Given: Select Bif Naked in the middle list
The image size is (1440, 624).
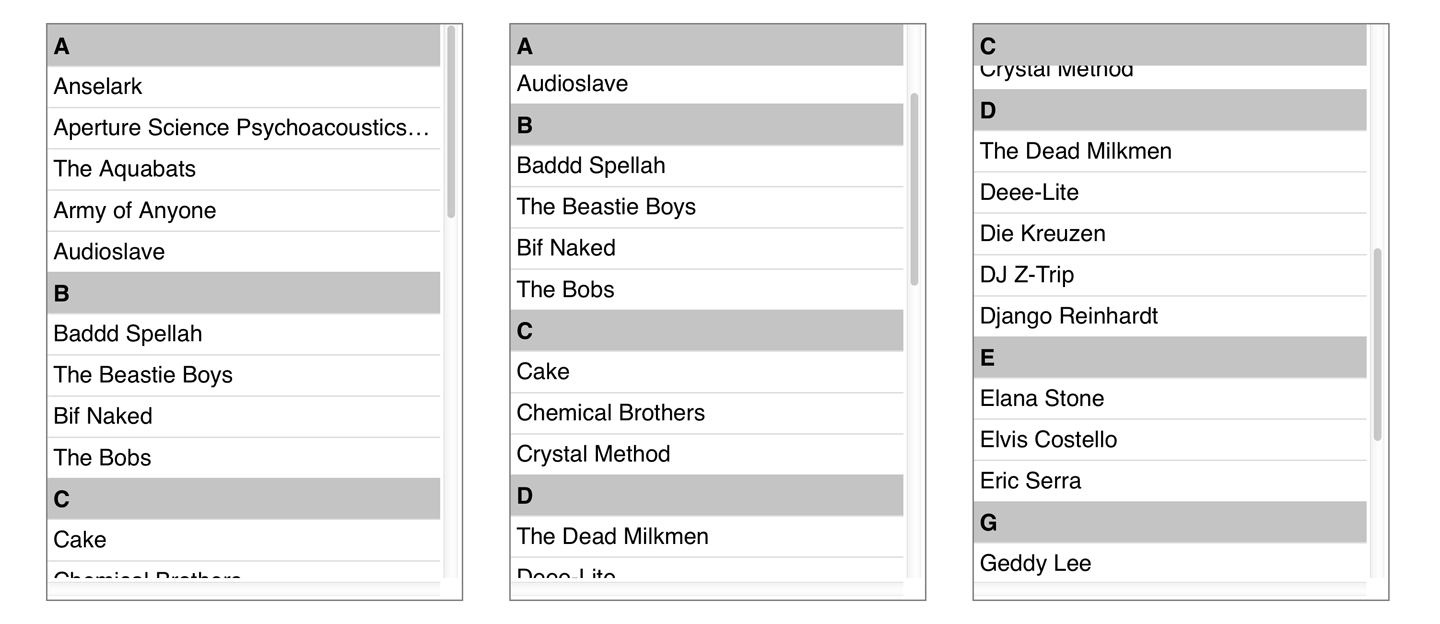Looking at the screenshot, I should [x=706, y=248].
